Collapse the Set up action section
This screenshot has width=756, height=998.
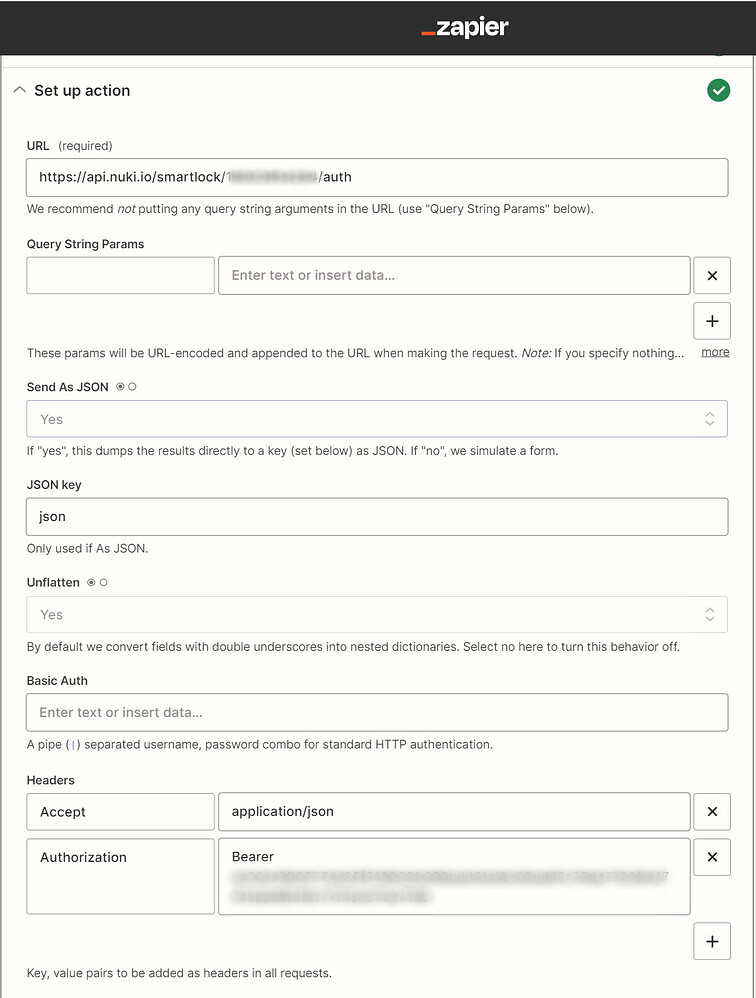[x=19, y=89]
